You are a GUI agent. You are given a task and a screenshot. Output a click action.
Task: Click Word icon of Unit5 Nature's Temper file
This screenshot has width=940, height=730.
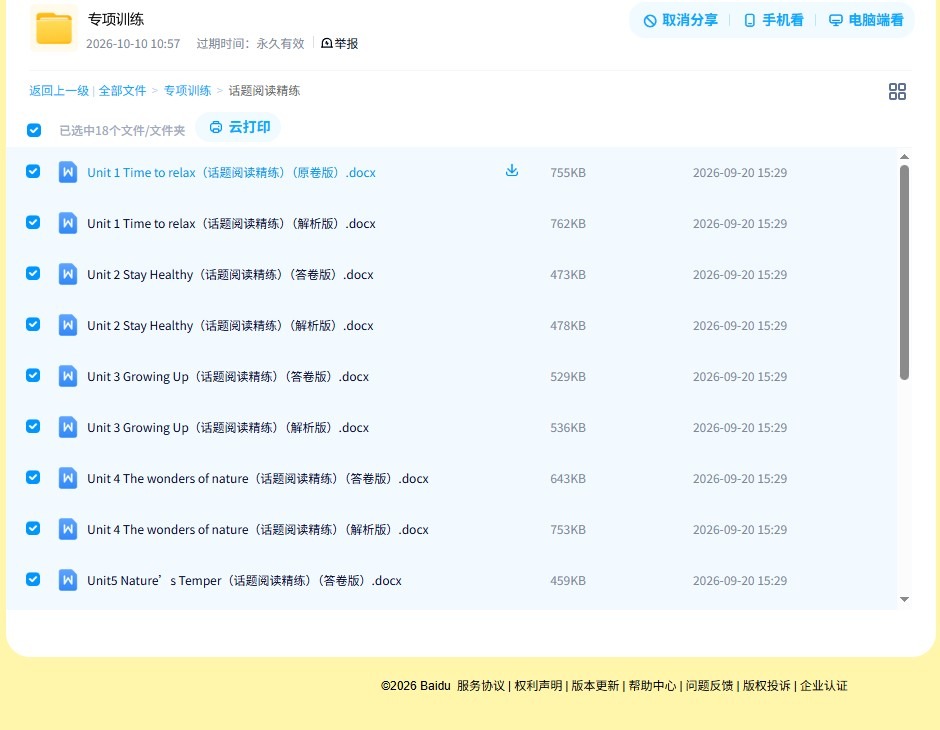(68, 580)
